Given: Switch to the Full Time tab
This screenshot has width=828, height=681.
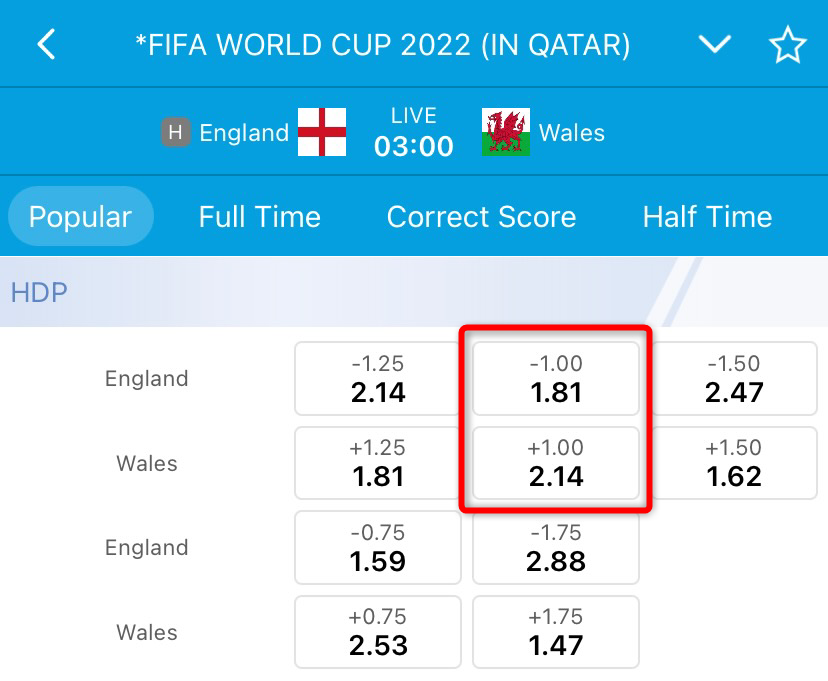Looking at the screenshot, I should tap(259, 217).
